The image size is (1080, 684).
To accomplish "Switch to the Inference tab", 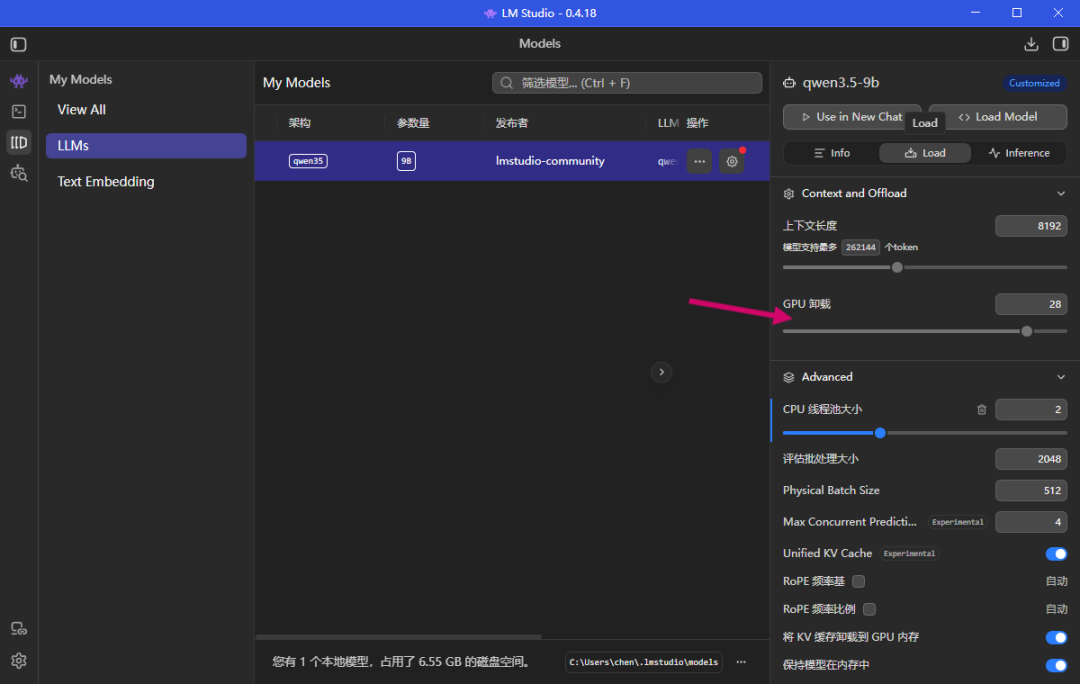I will [1019, 153].
